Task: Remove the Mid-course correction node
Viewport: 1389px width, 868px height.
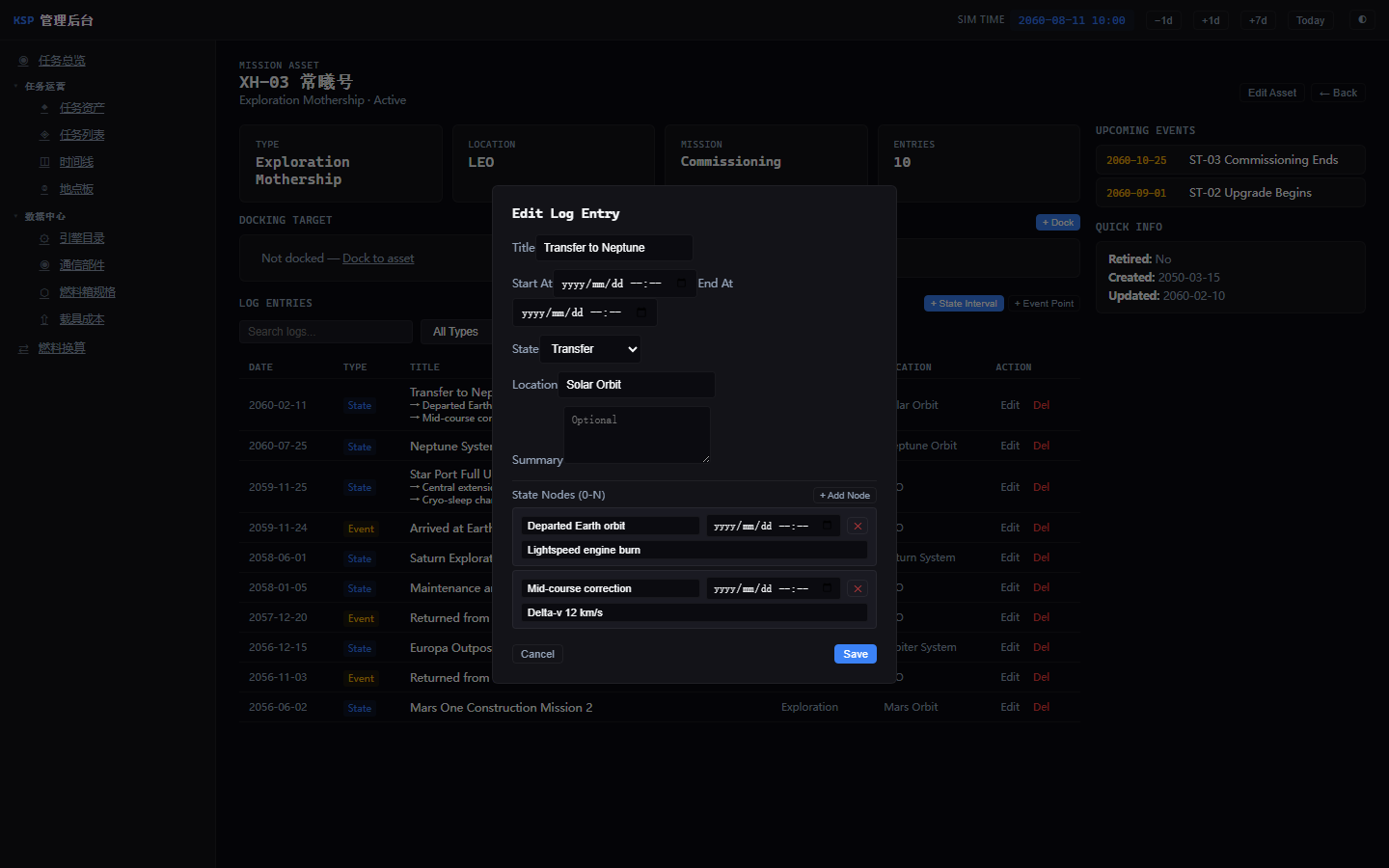Action: point(858,588)
